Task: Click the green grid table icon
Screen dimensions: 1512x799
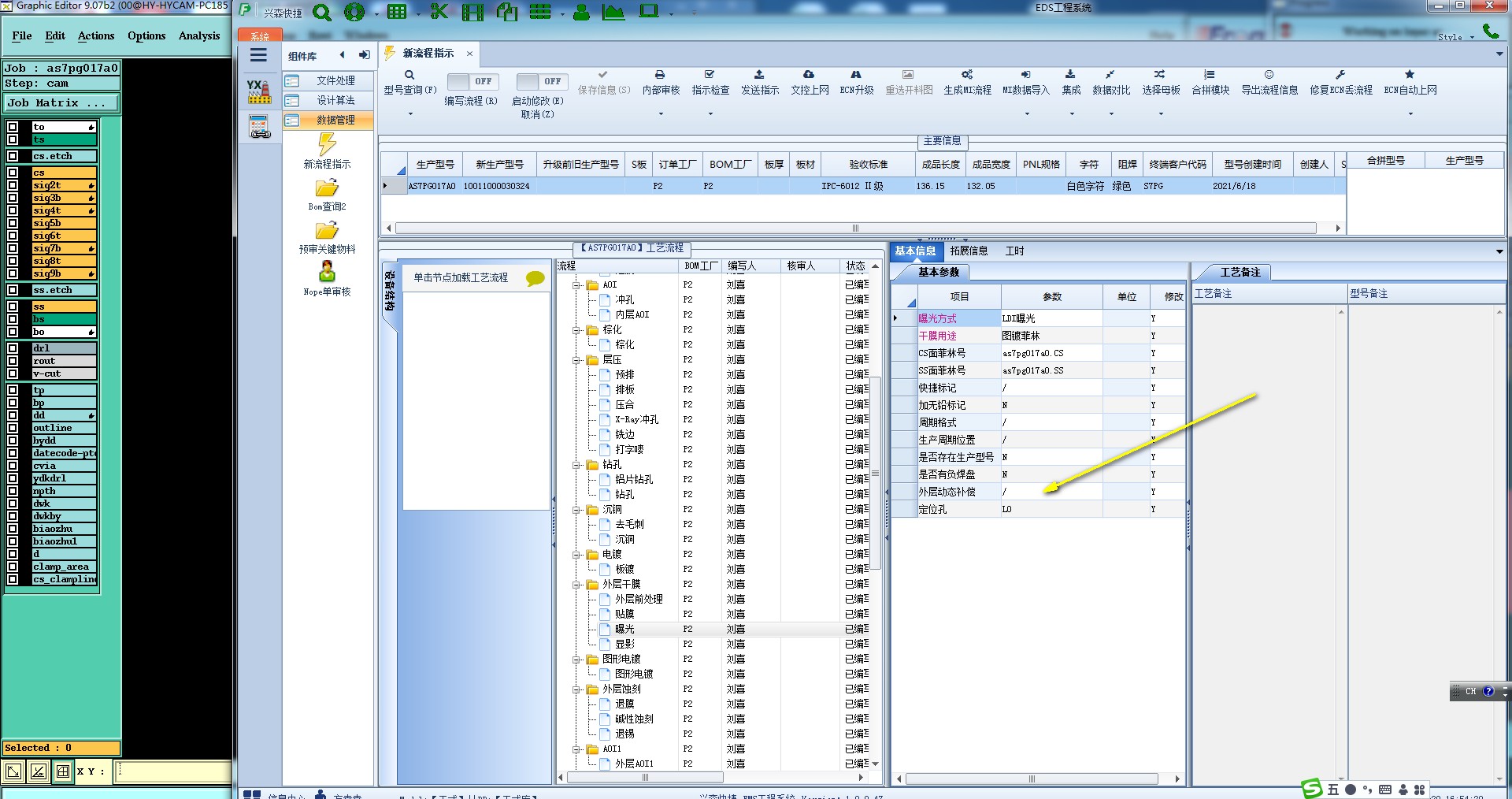Action: (x=397, y=12)
